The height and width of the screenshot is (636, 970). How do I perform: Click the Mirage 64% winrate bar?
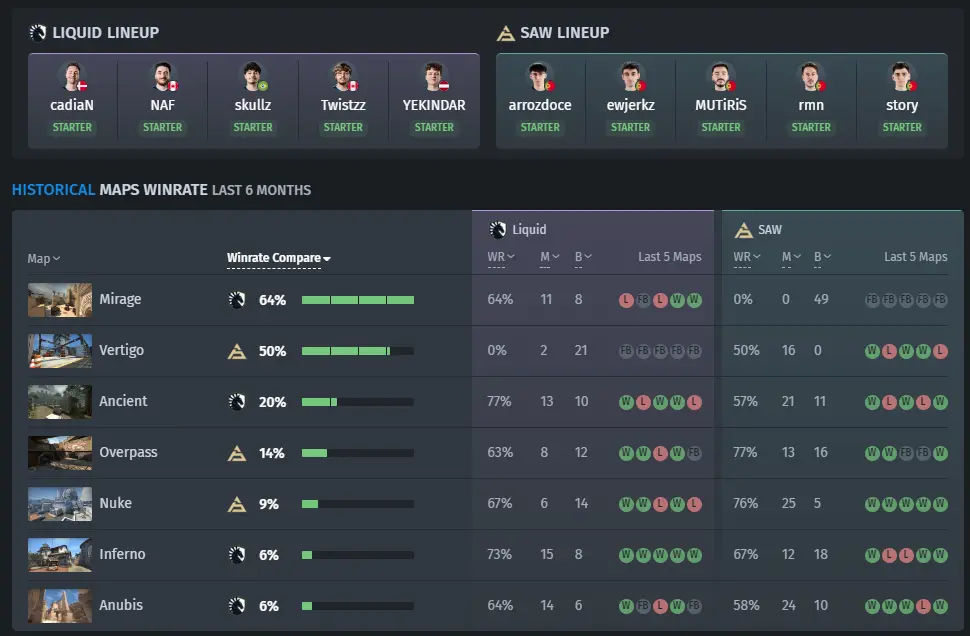(358, 300)
